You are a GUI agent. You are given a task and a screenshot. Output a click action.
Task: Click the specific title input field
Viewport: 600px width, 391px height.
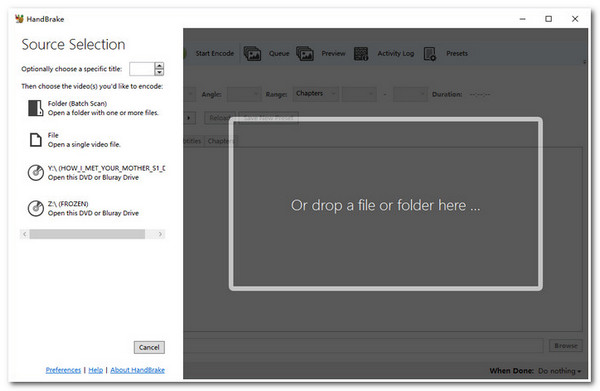pos(142,69)
